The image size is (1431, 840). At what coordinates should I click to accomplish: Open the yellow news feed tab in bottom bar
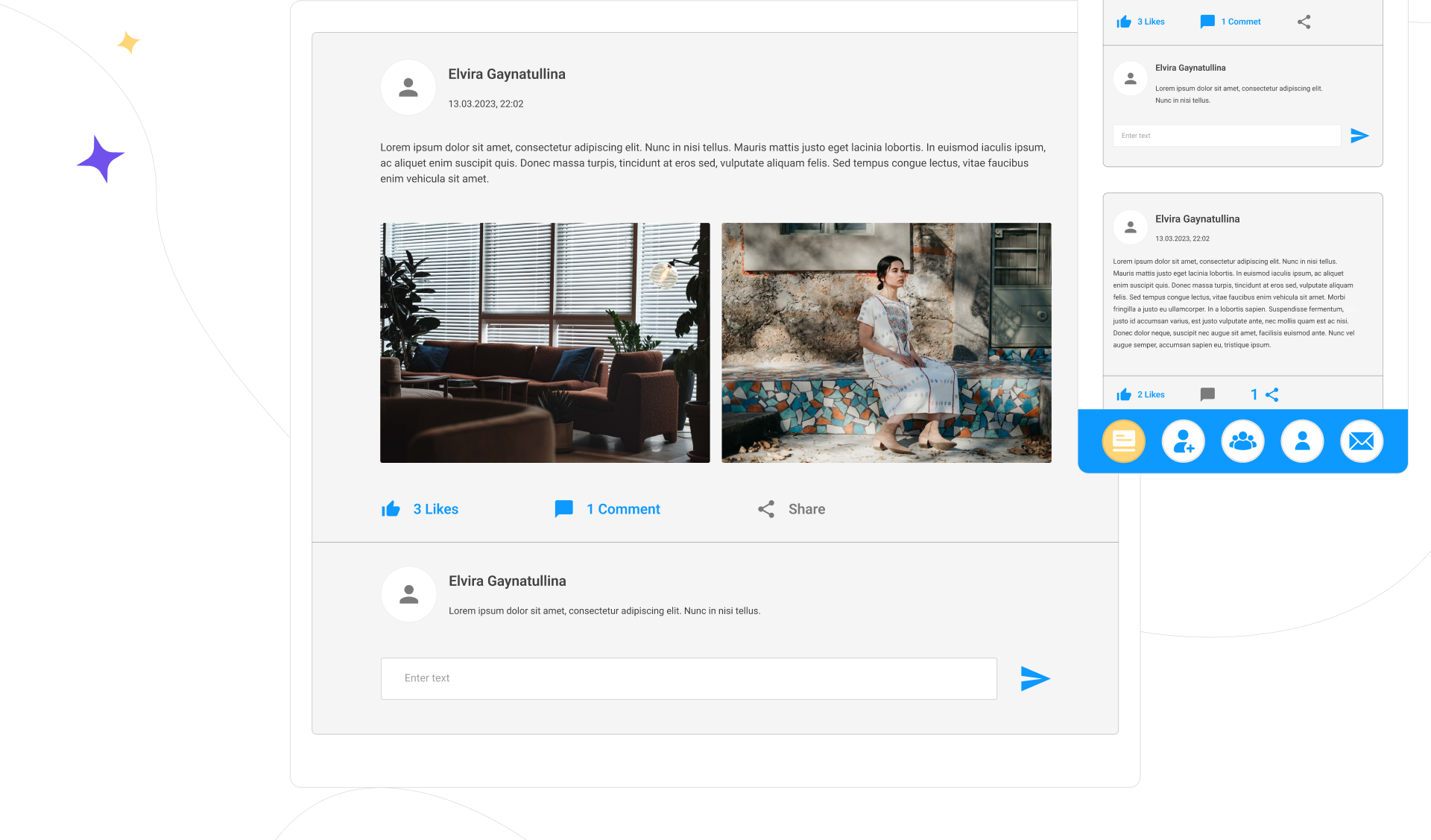point(1123,441)
